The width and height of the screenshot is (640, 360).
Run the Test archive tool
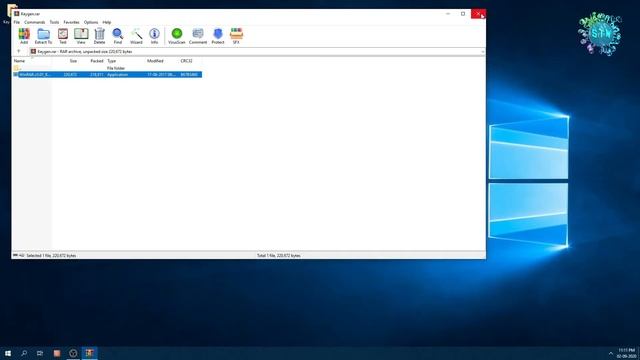coord(63,36)
